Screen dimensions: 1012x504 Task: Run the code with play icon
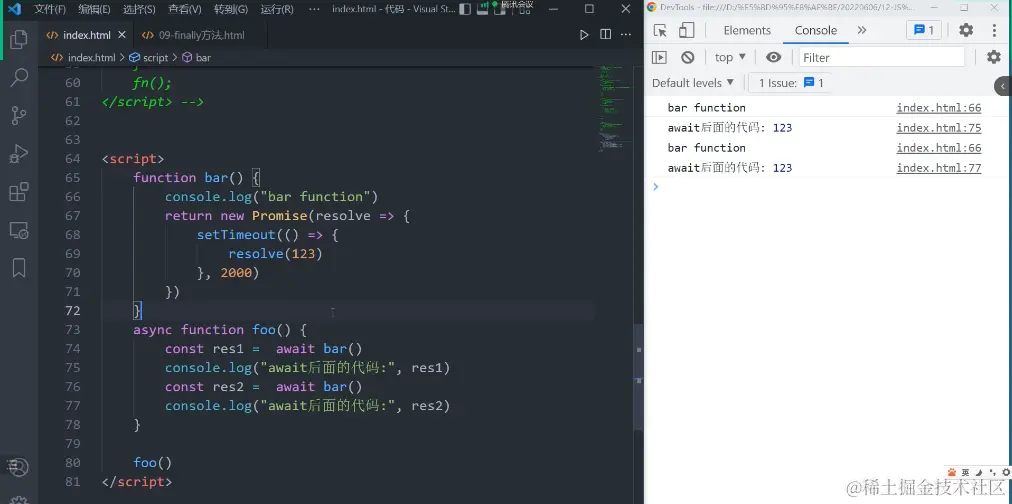click(583, 35)
